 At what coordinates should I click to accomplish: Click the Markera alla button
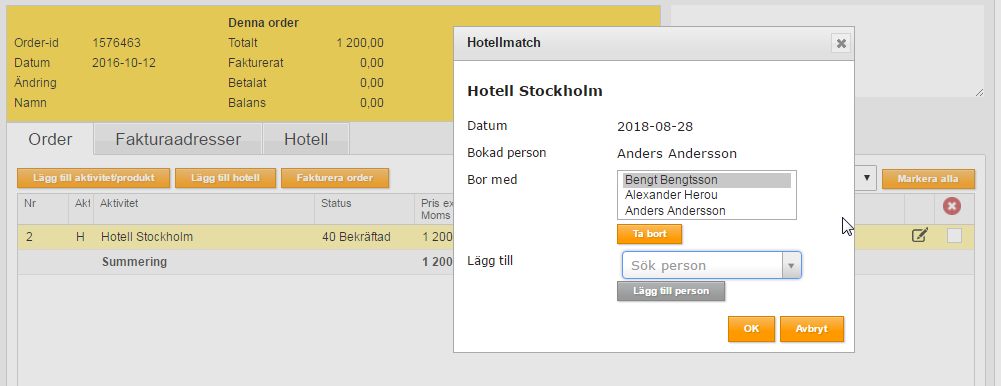click(x=928, y=179)
